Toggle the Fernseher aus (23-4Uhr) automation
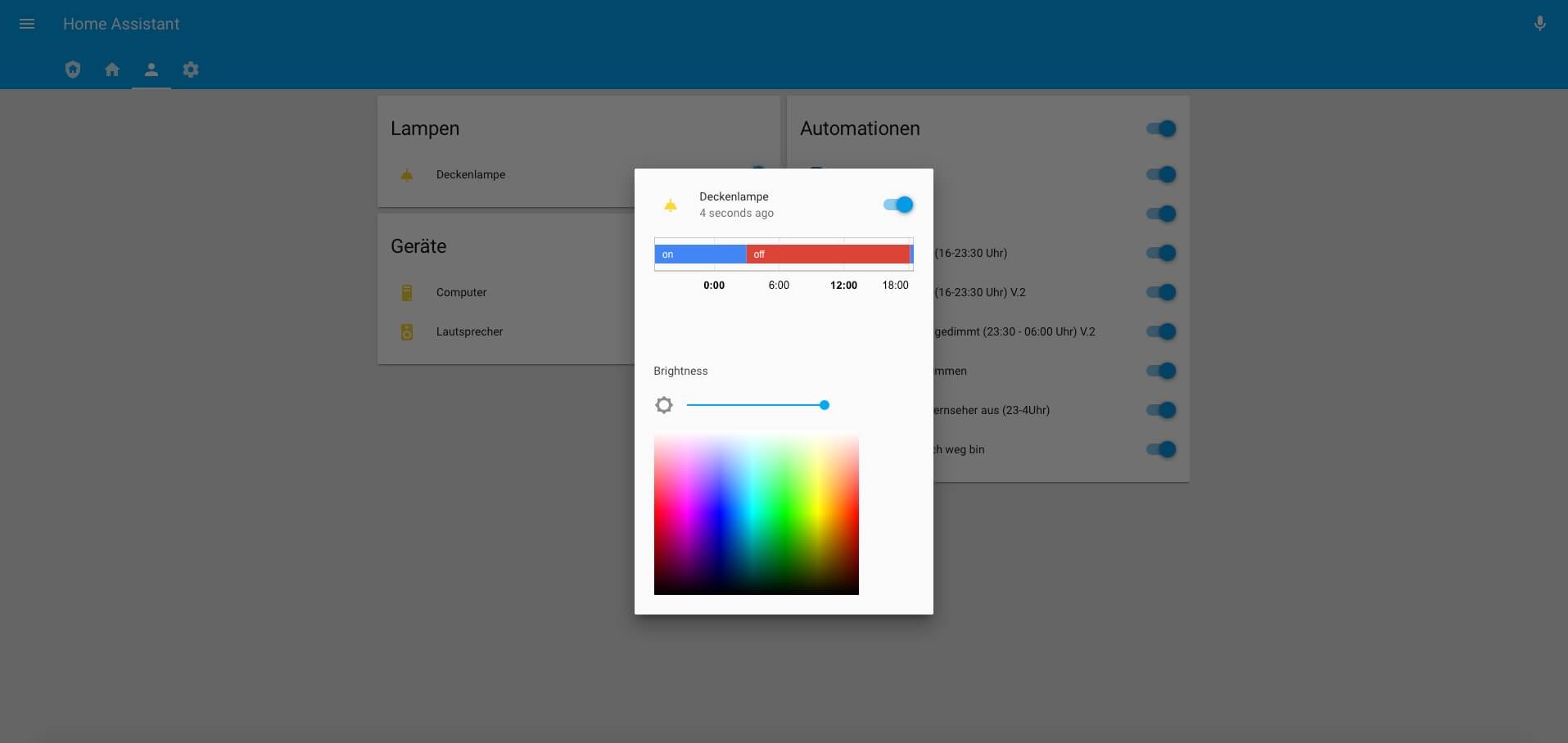Viewport: 1568px width, 743px height. click(x=1161, y=410)
